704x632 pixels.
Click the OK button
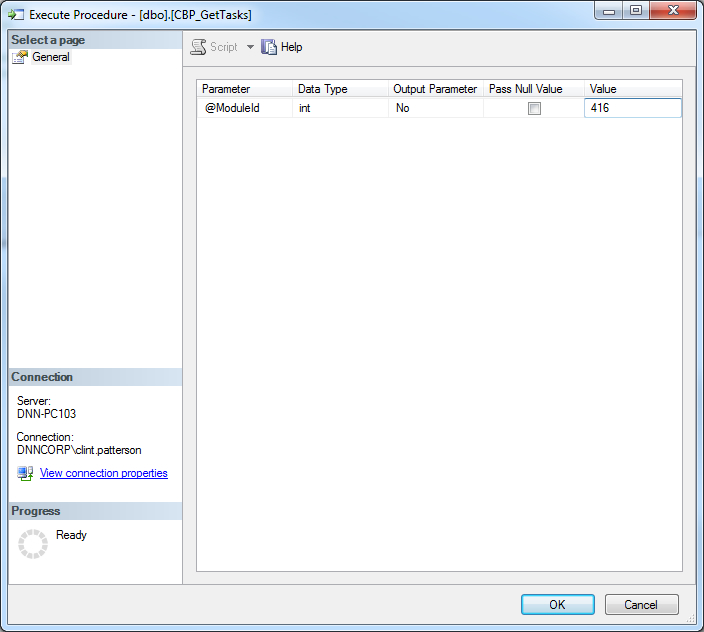pyautogui.click(x=558, y=605)
